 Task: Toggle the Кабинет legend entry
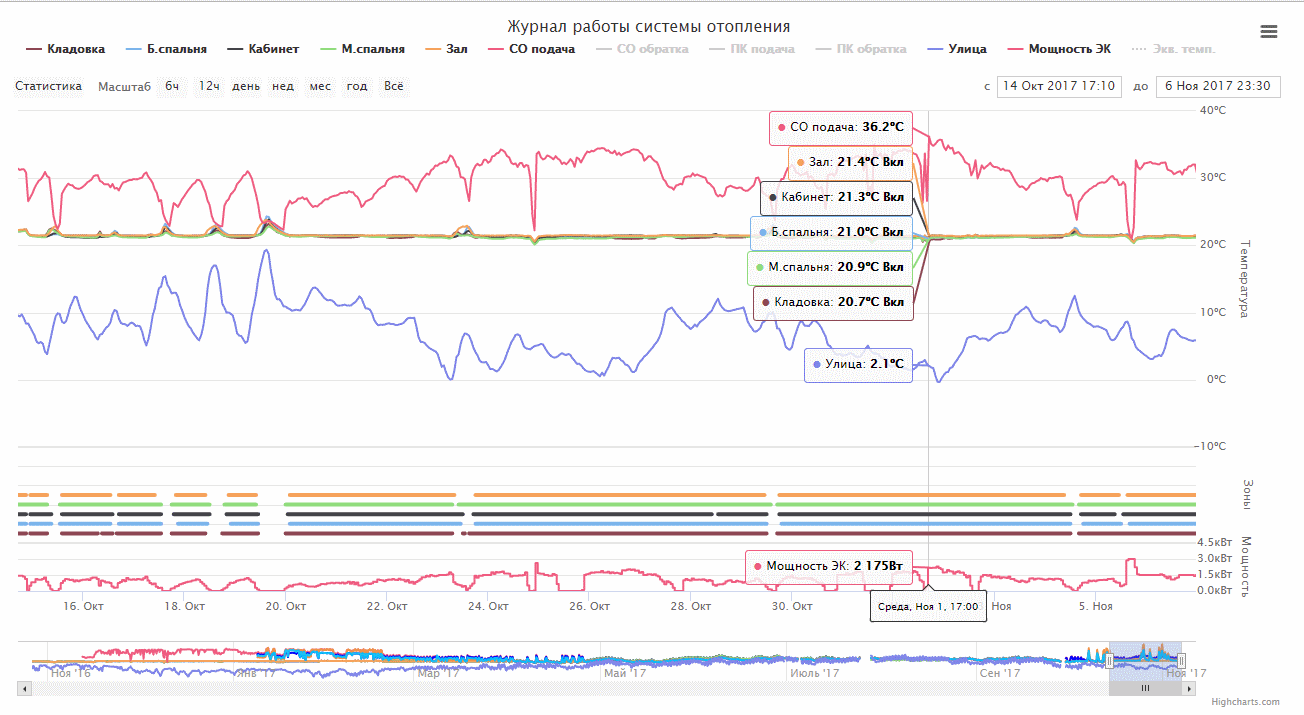click(x=263, y=49)
